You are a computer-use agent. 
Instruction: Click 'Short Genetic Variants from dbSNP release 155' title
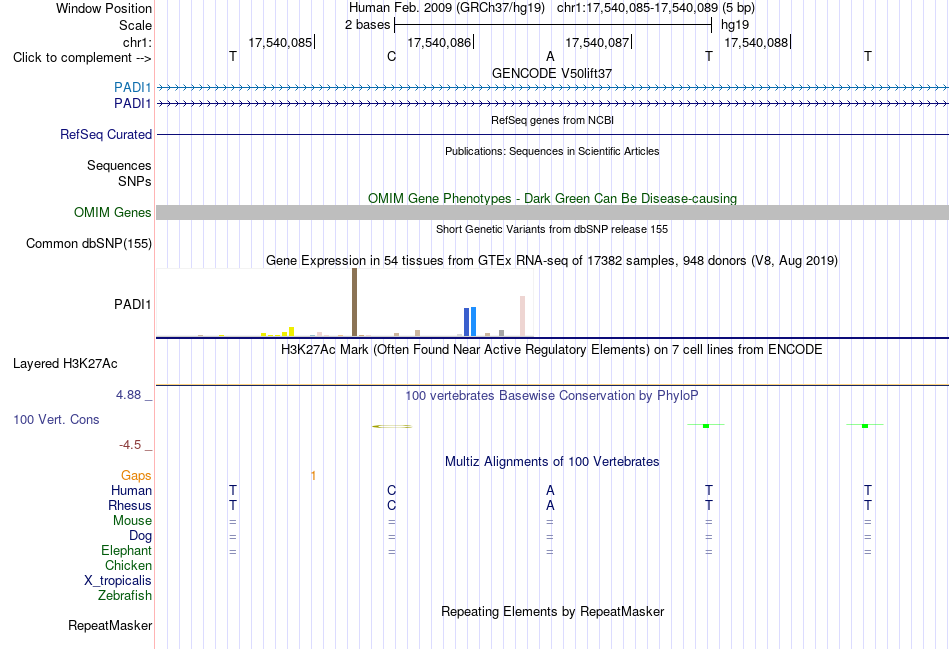tap(552, 229)
